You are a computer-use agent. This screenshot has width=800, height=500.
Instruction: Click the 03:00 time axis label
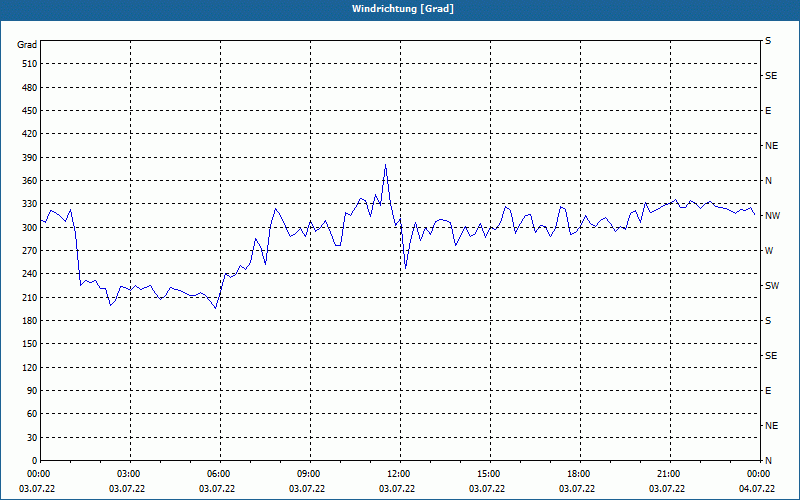130,474
